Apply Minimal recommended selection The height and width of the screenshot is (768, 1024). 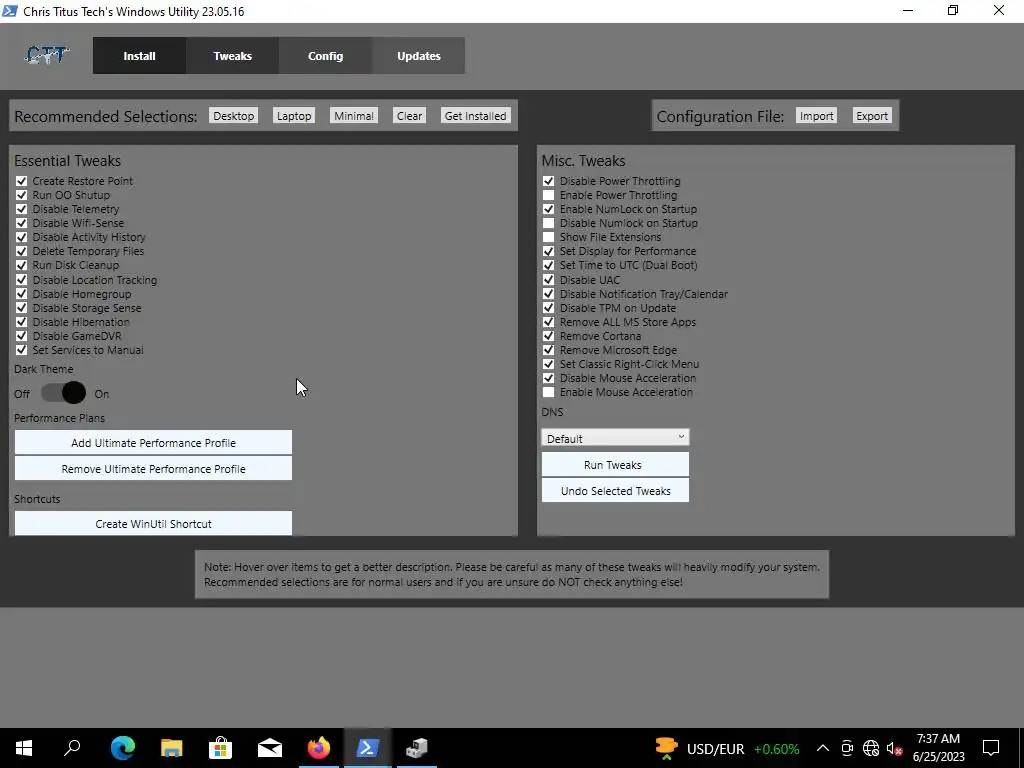click(x=354, y=116)
